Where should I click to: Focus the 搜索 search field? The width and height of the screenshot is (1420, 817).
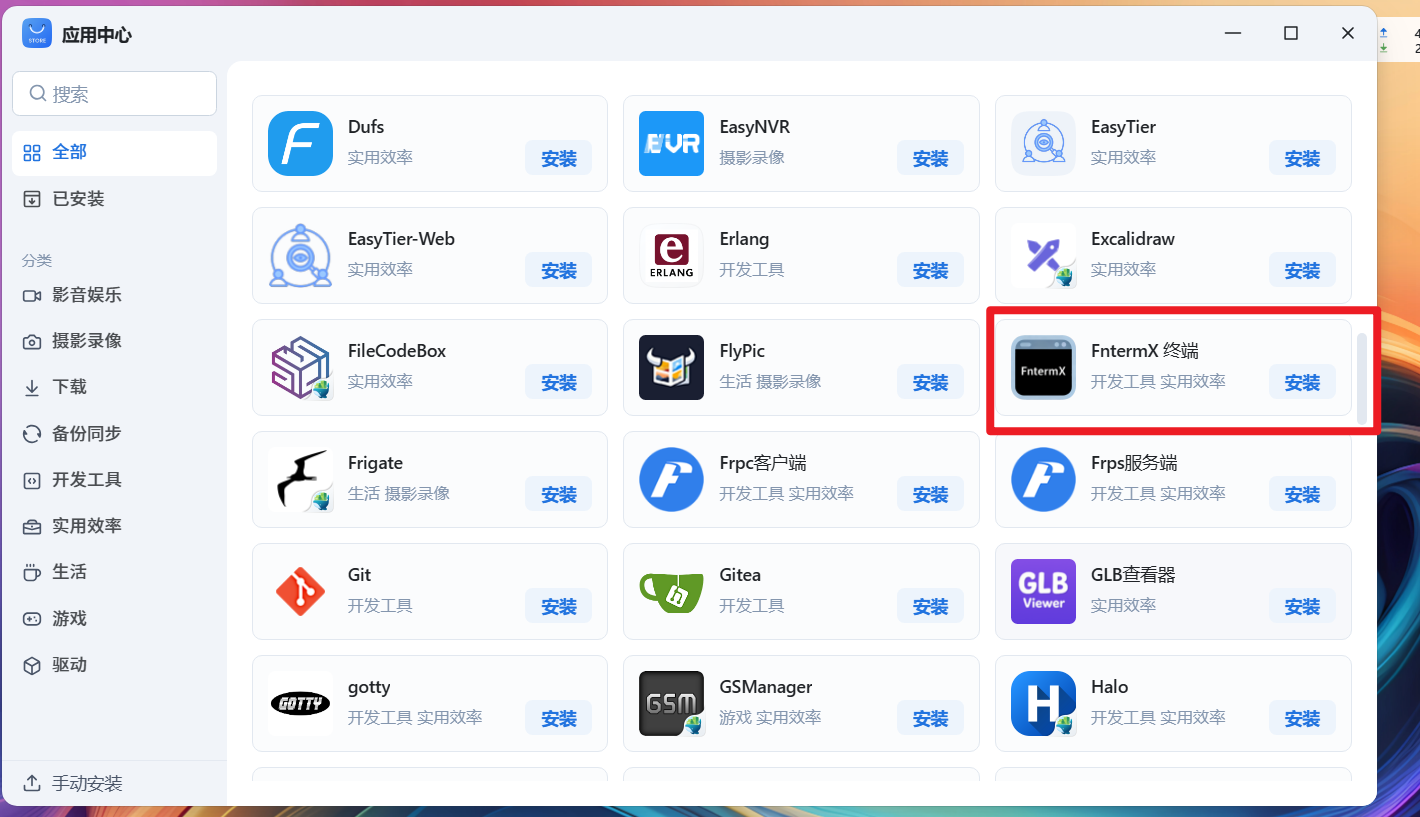tap(114, 93)
